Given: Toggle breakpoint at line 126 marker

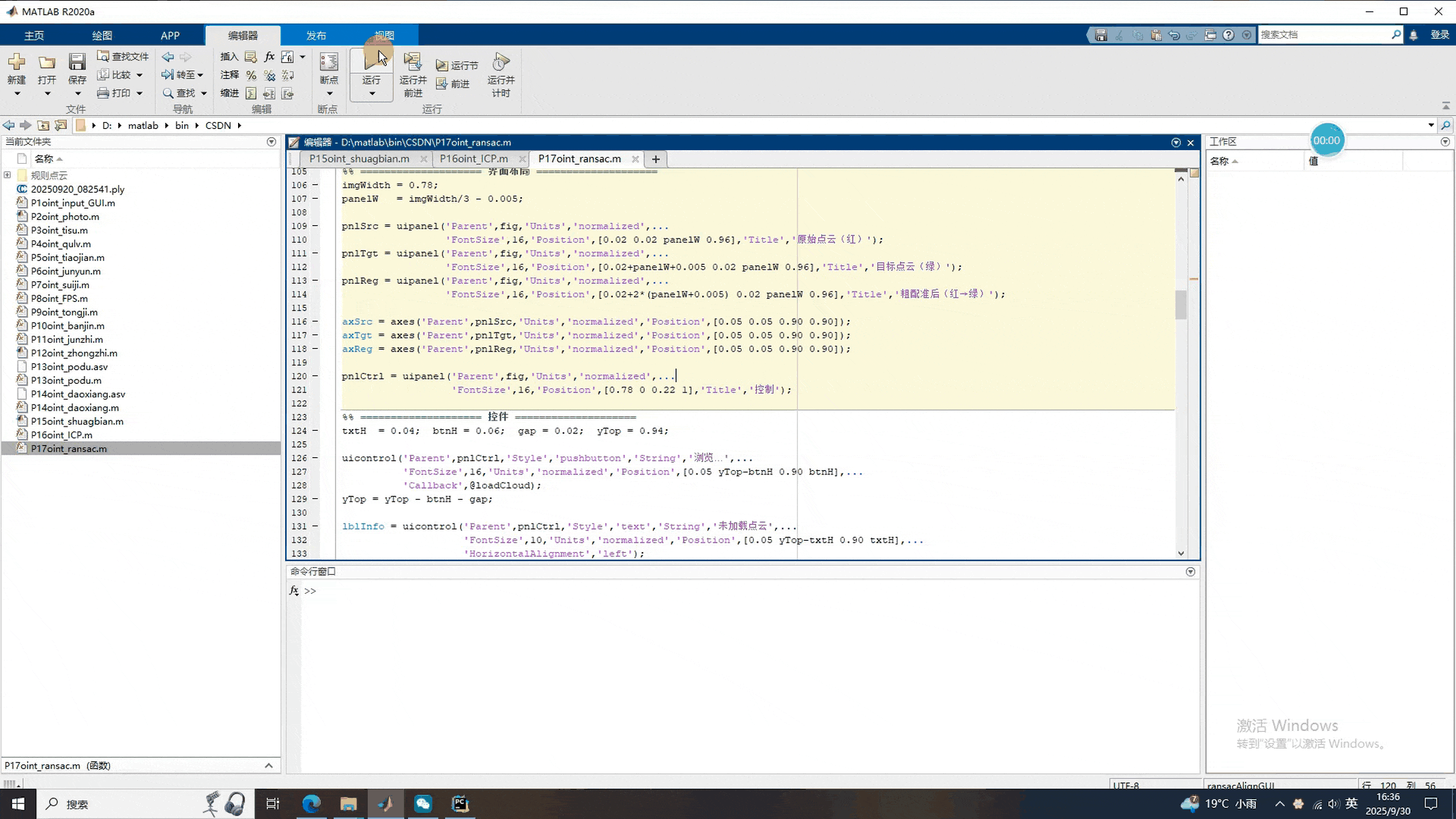Looking at the screenshot, I should click(x=315, y=458).
